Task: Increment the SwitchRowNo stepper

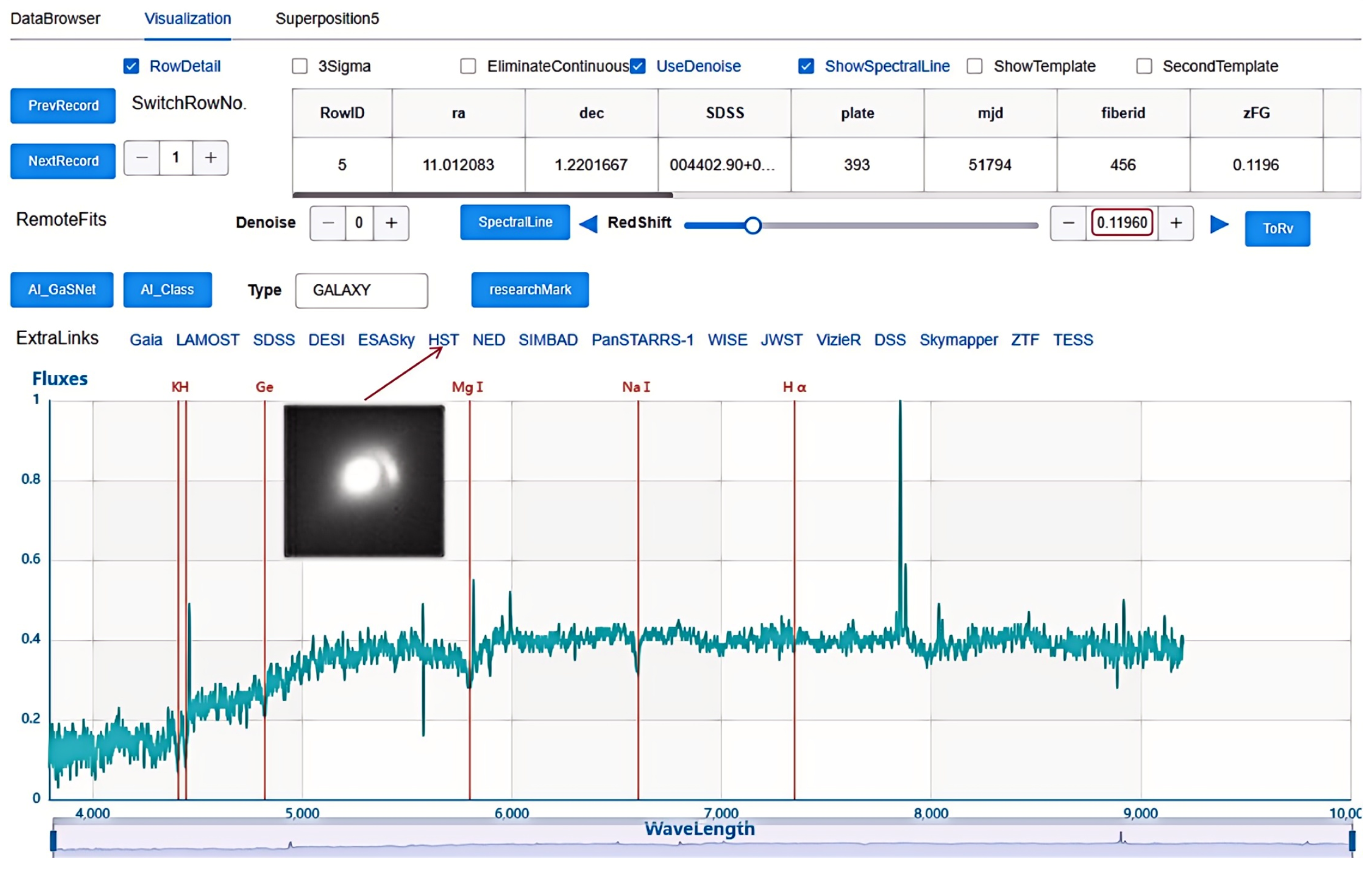Action: click(x=210, y=158)
